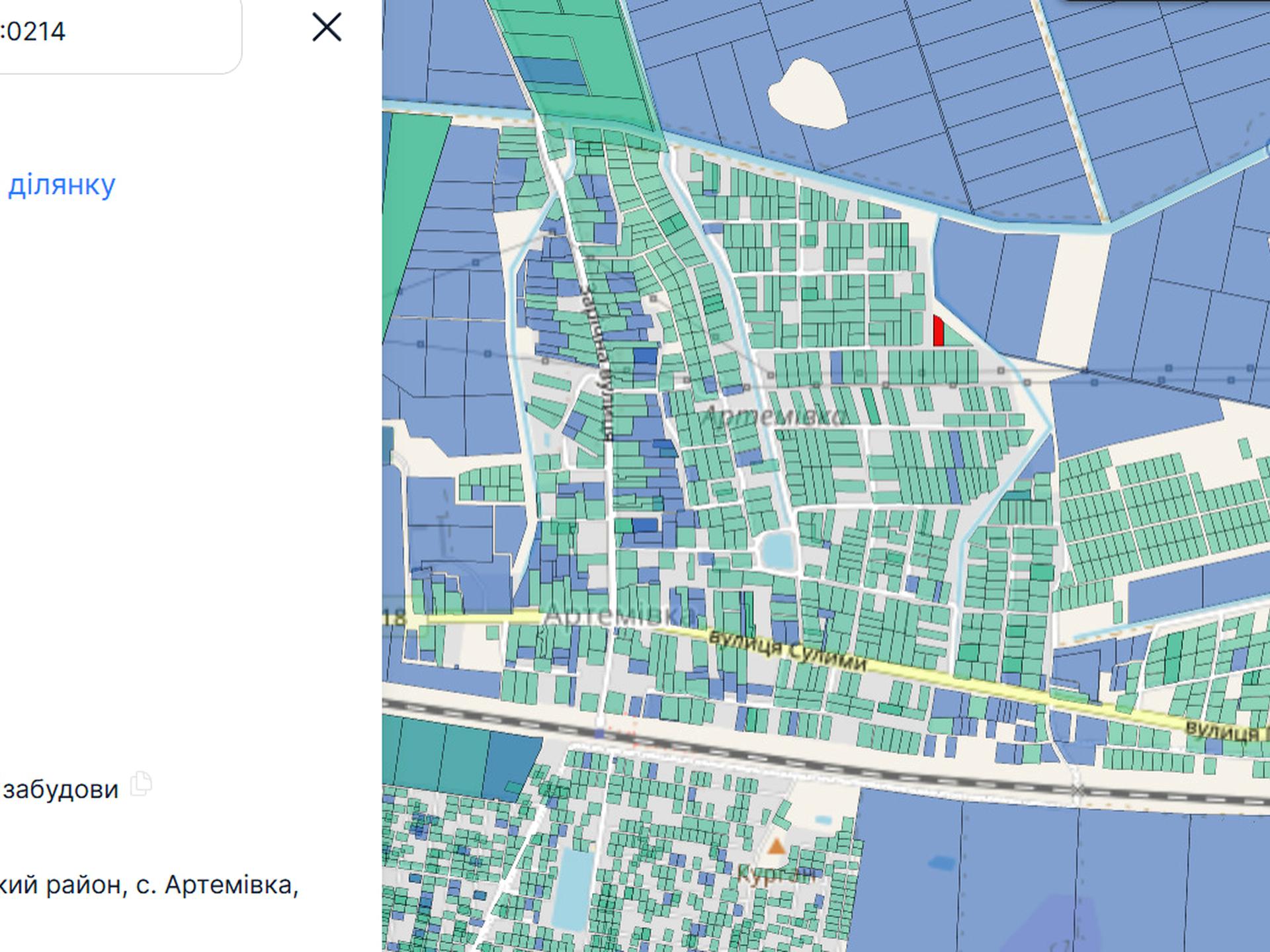Screen dimensions: 1270x952
Task: Click the orange Курган triangle marker
Action: click(x=777, y=846)
